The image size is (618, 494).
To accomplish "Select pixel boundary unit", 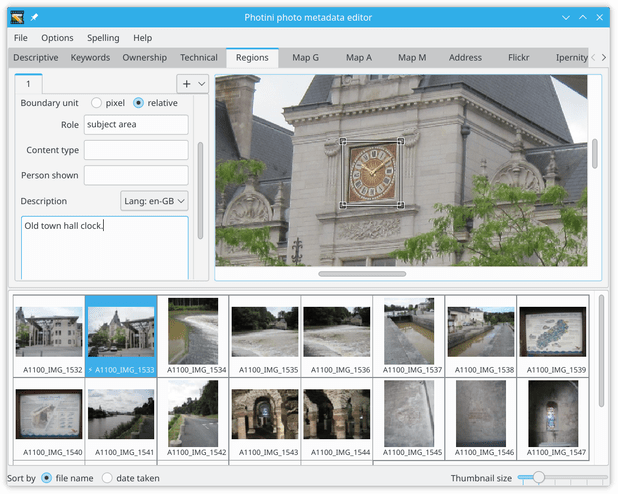I will [97, 103].
